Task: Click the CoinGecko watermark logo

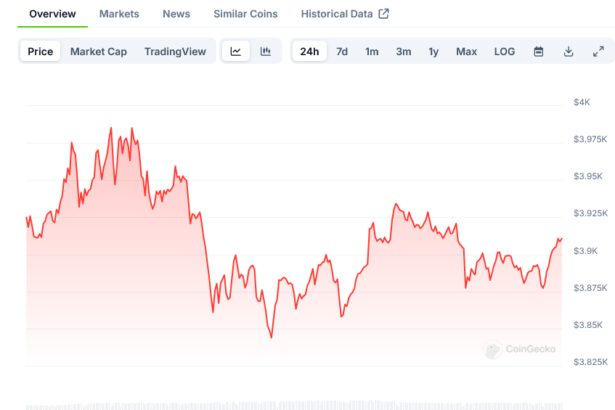Action: click(x=492, y=350)
